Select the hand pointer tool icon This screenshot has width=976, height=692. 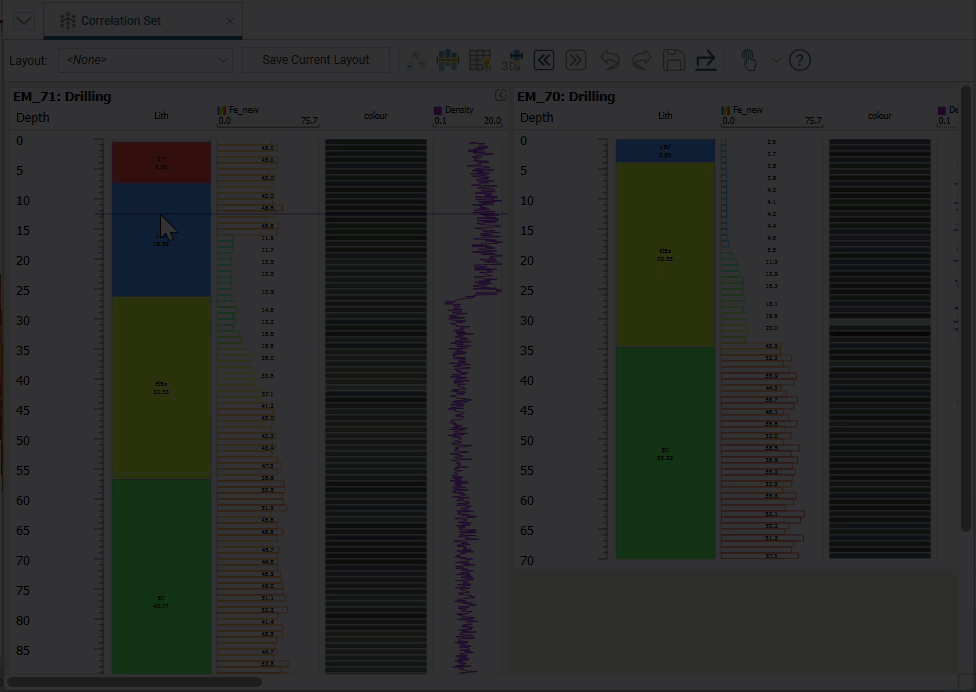[748, 60]
